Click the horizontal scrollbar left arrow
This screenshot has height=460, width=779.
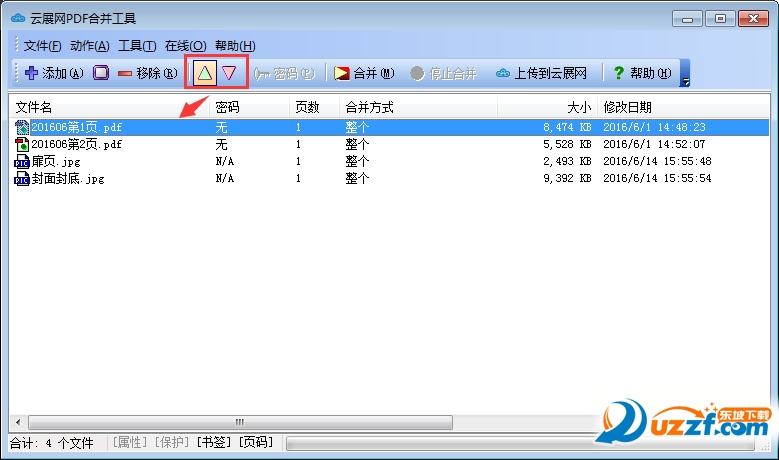18,422
